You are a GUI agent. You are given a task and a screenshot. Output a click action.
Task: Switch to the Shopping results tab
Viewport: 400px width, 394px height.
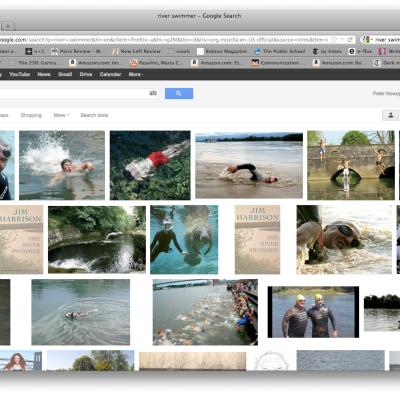(31, 115)
